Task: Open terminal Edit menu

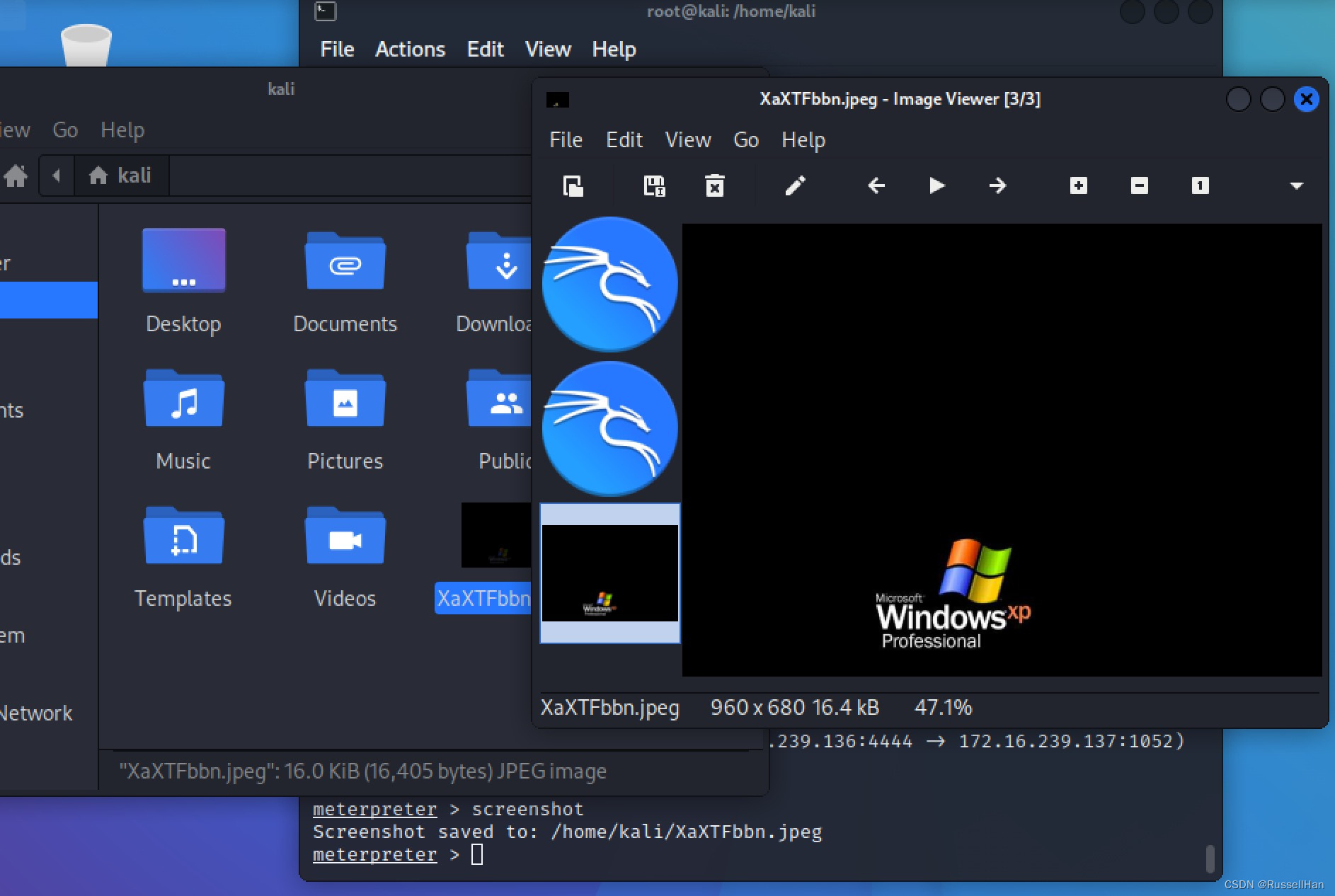Action: coord(485,49)
